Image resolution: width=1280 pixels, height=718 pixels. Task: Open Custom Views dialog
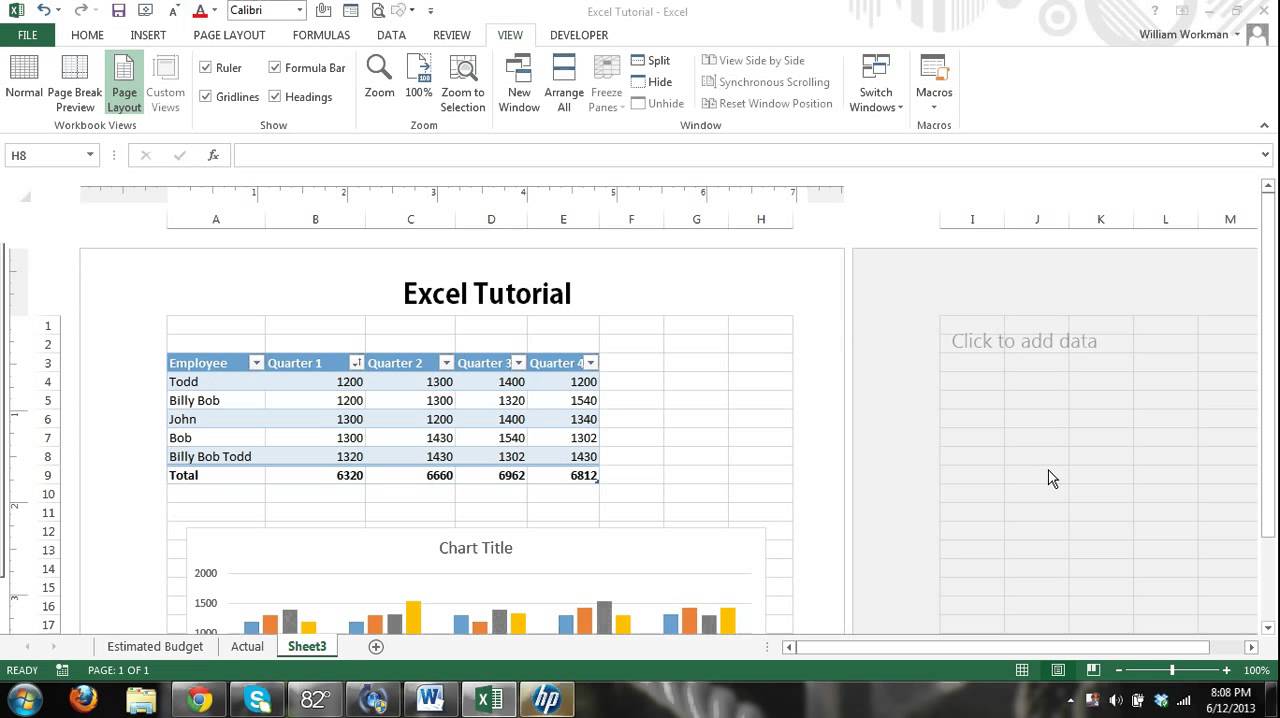coord(165,82)
